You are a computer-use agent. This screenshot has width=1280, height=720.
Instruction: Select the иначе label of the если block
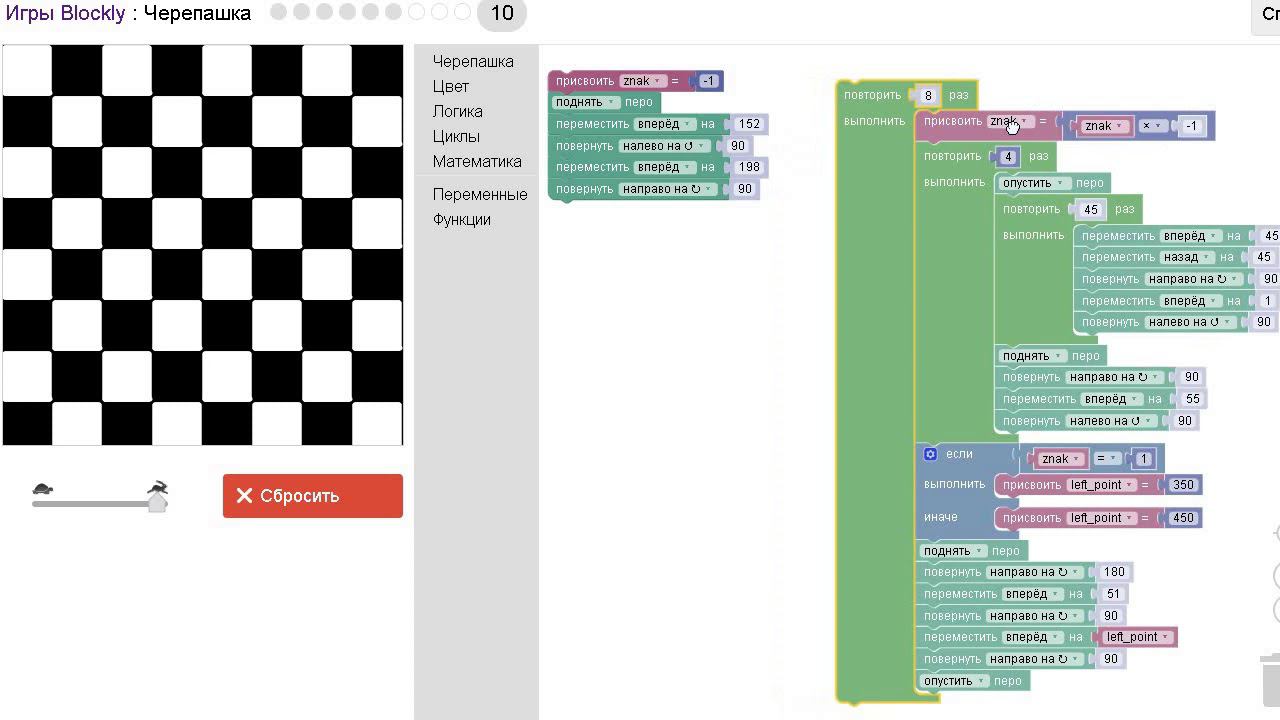pos(941,517)
